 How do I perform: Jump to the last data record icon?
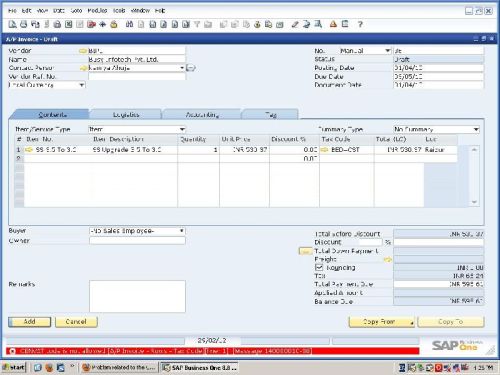(186, 24)
